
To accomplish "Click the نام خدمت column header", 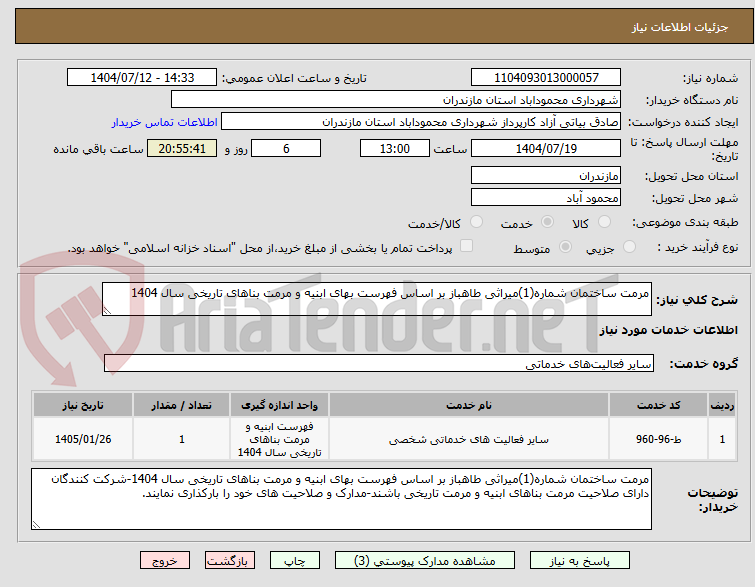I will [469, 405].
